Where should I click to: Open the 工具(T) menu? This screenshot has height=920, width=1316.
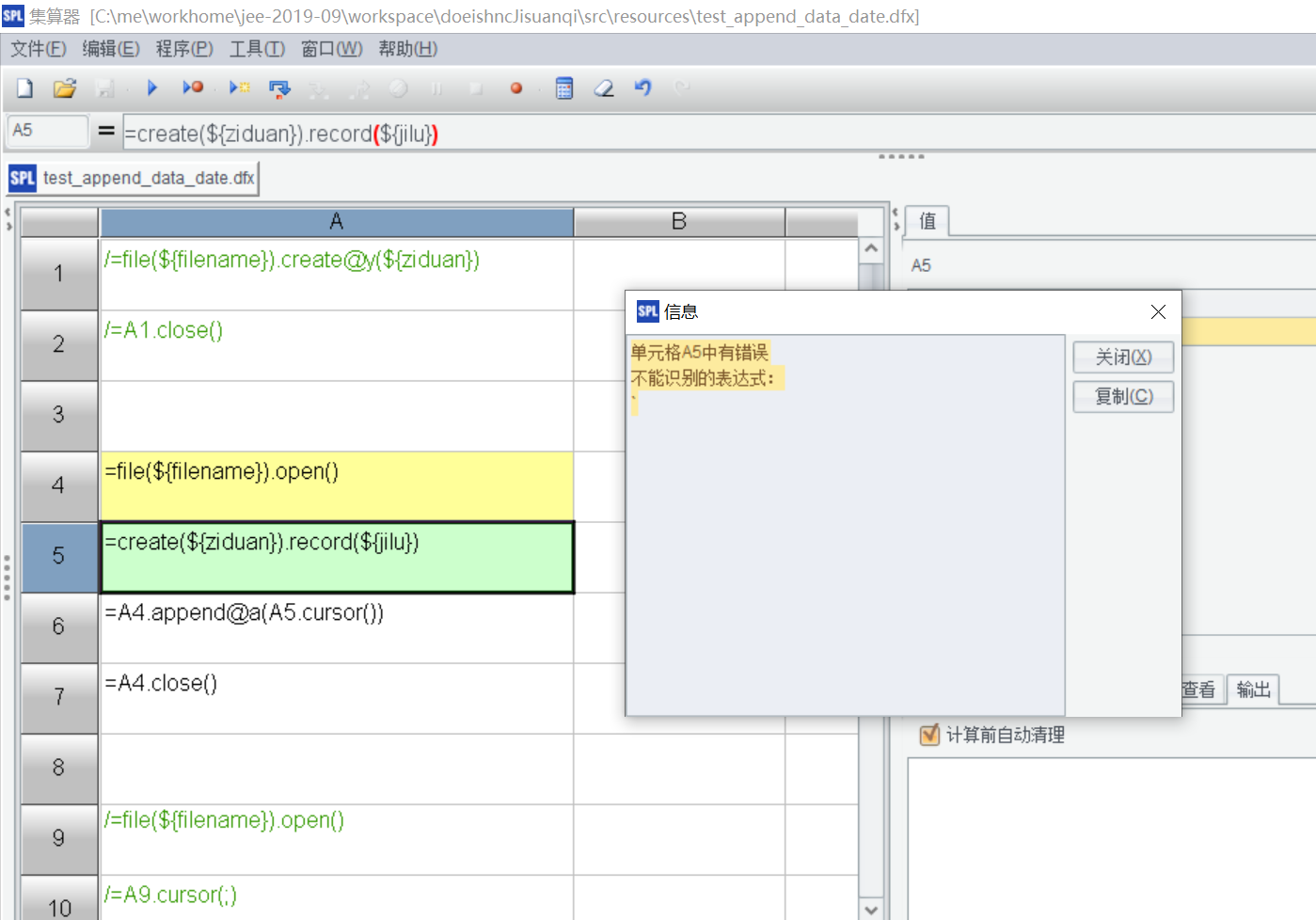(x=257, y=49)
